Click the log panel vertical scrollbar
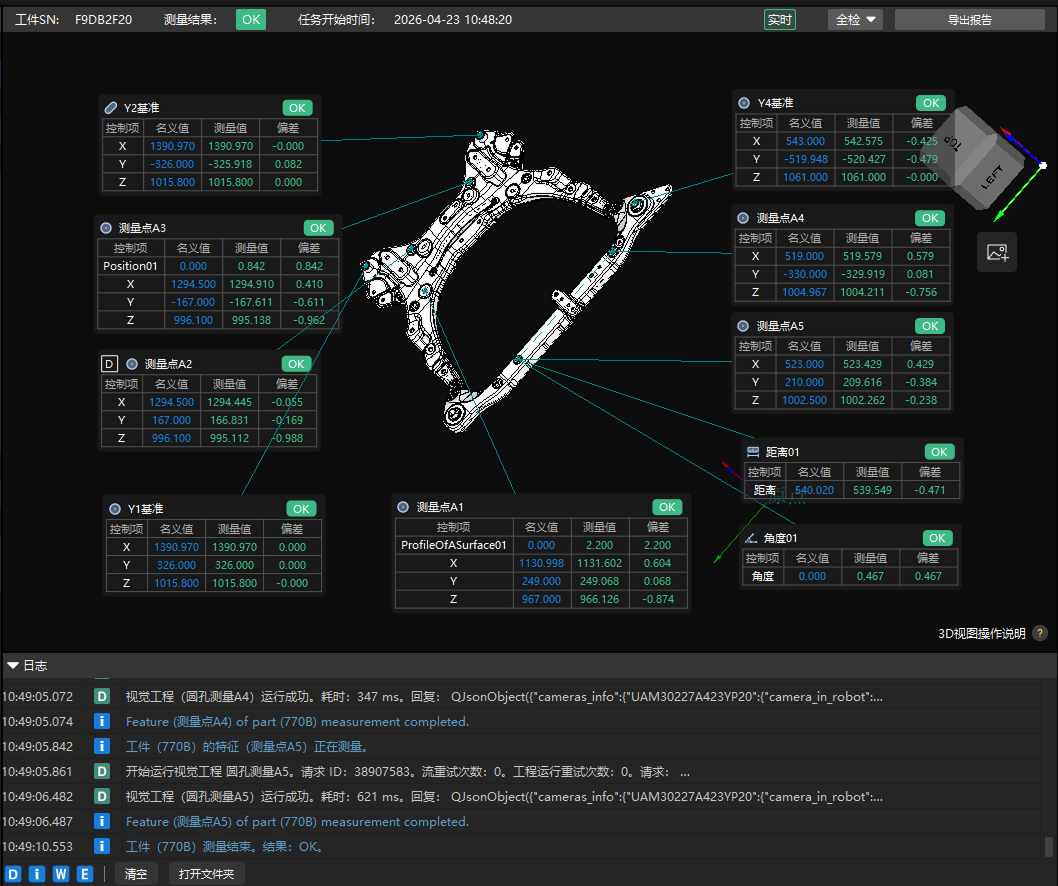The image size is (1058, 886). (x=1048, y=846)
